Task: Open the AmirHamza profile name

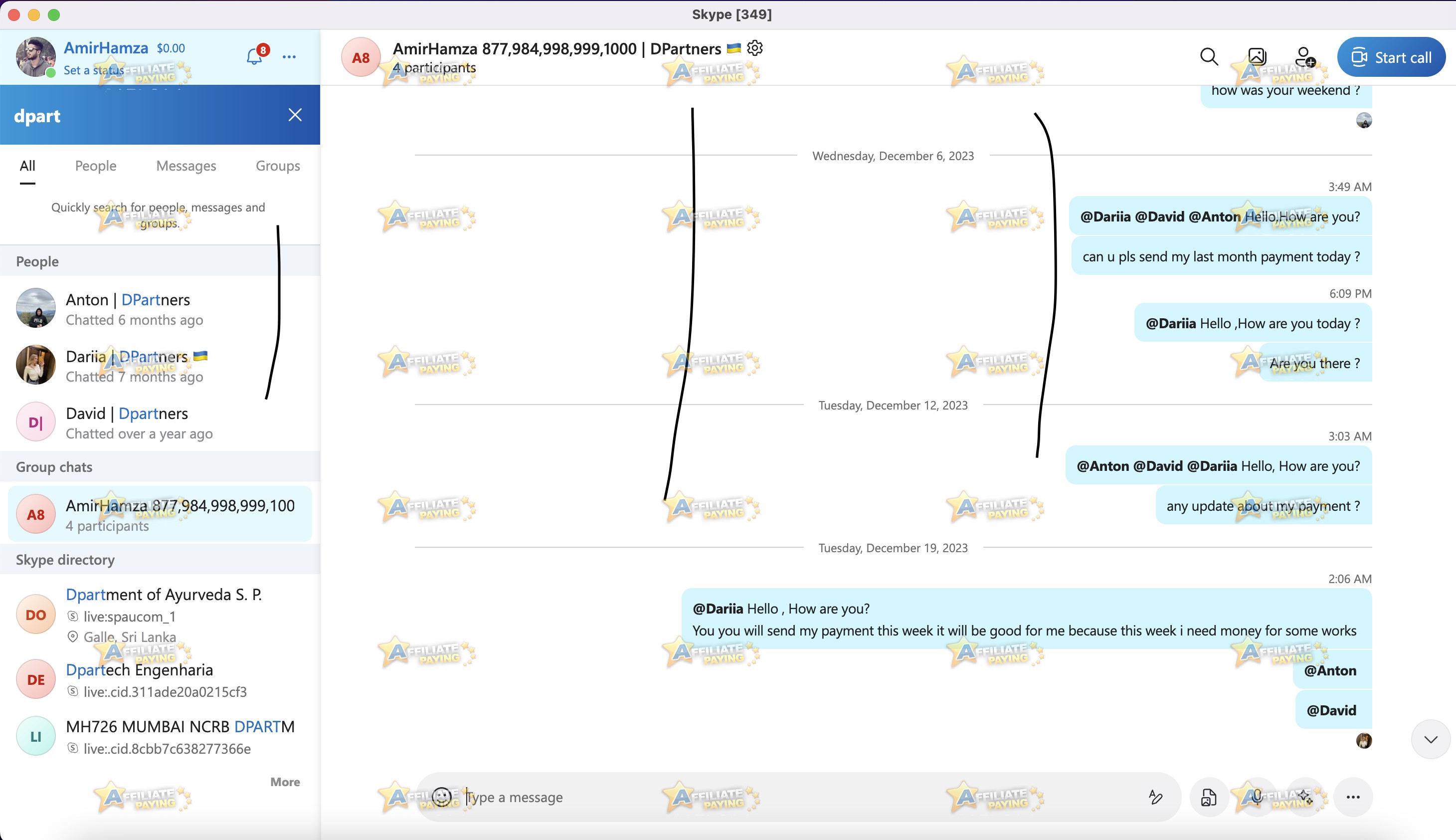Action: [x=106, y=48]
